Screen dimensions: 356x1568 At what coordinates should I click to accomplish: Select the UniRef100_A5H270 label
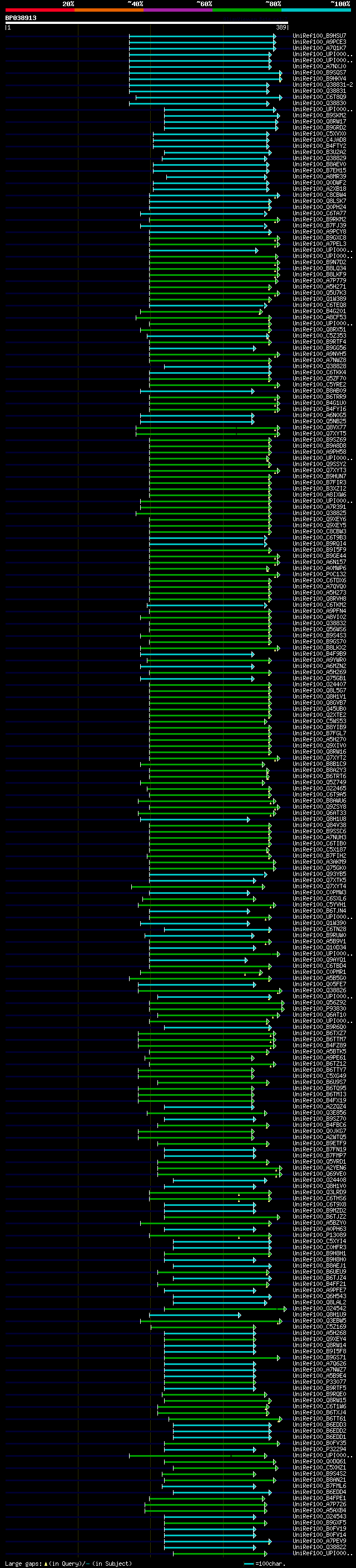click(x=319, y=739)
